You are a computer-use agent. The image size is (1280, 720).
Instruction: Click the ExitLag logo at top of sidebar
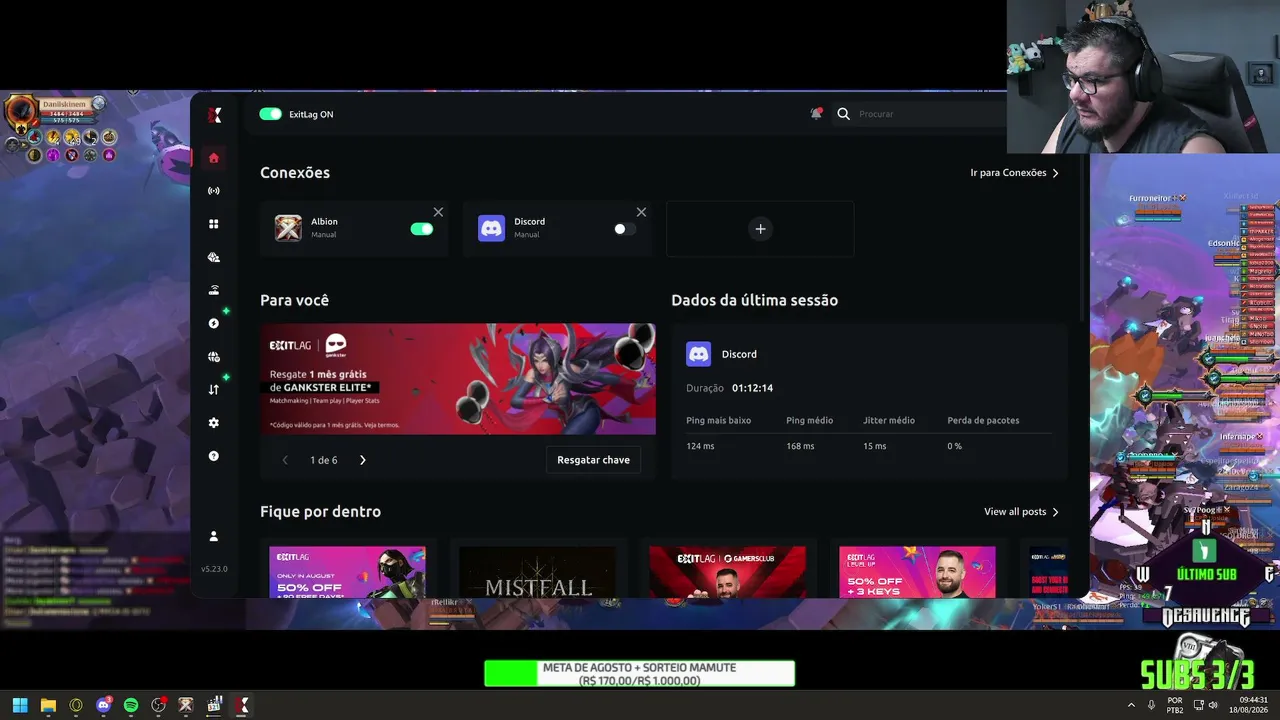click(214, 115)
